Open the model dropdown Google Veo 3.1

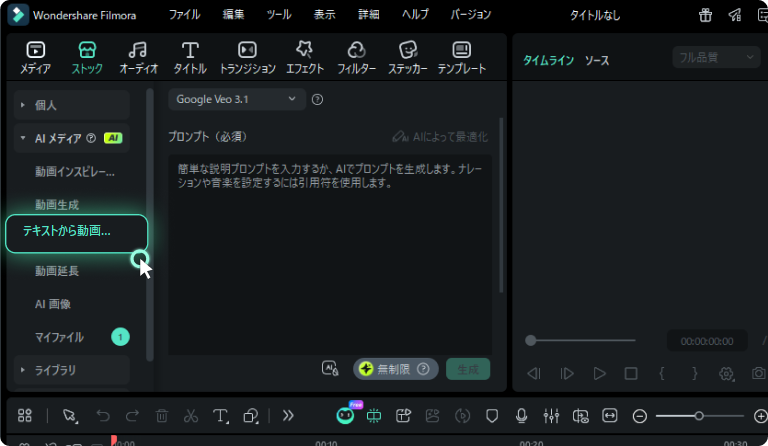(x=237, y=99)
